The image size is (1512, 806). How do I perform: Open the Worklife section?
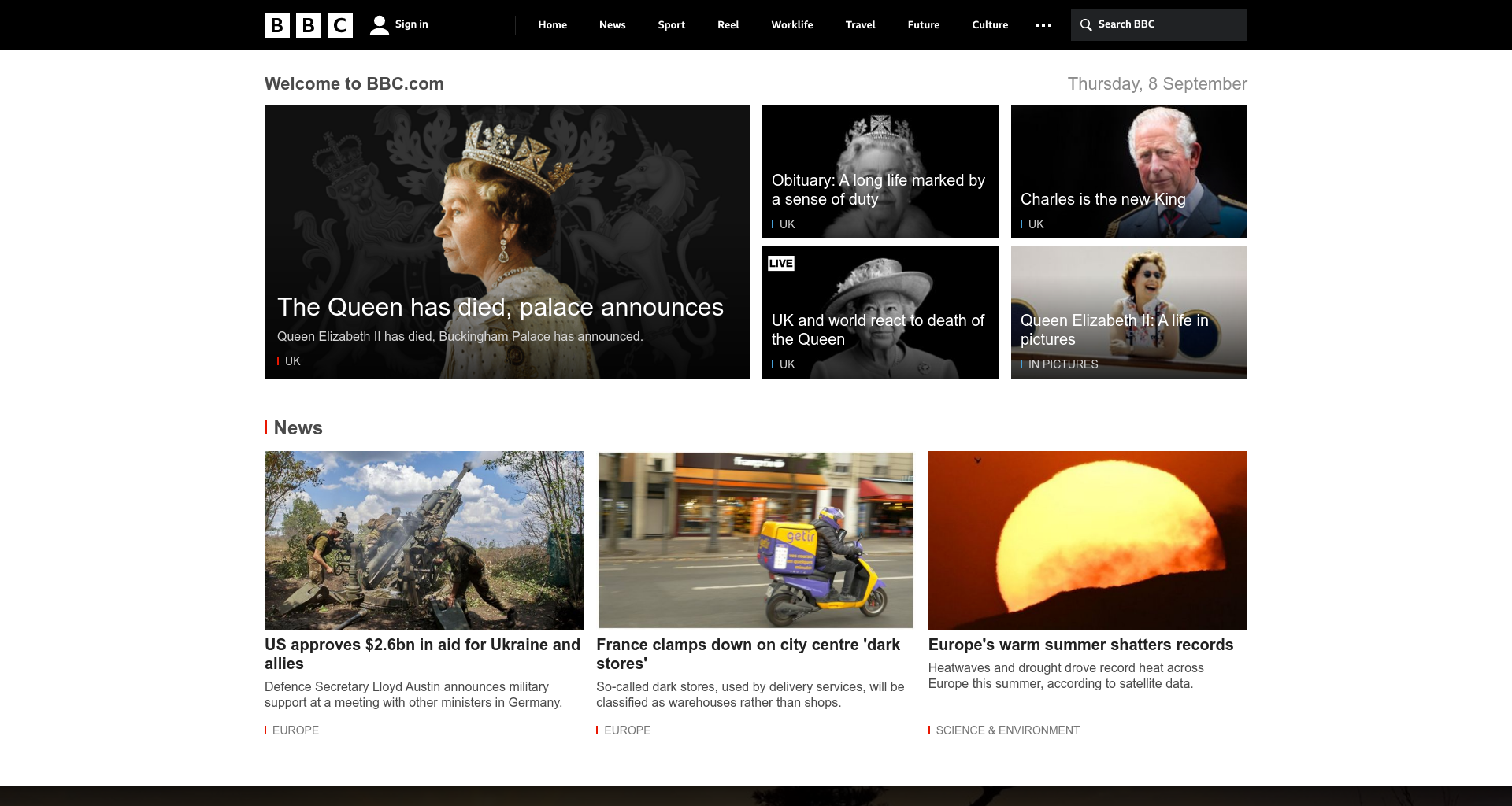[791, 25]
